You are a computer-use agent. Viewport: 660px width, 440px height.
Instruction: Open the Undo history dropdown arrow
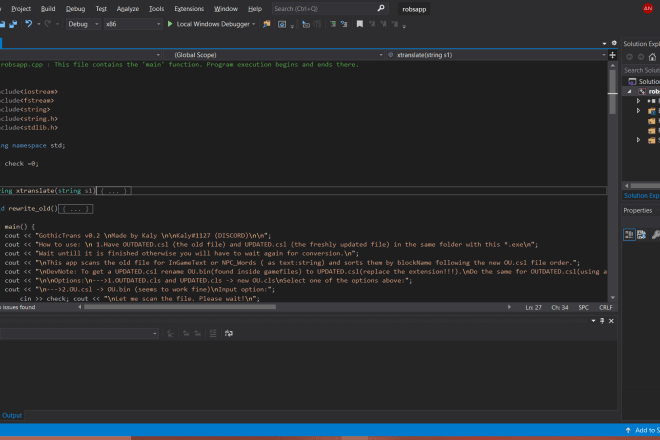pos(38,24)
